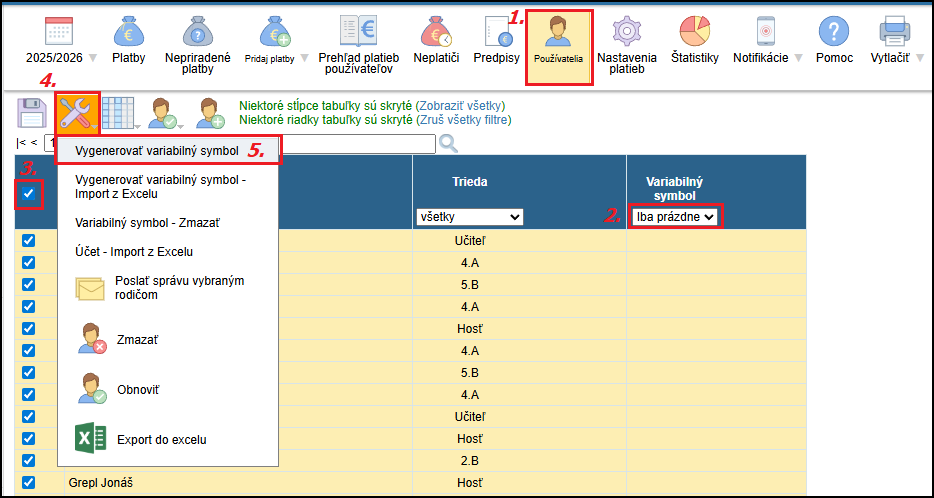The height and width of the screenshot is (498, 934).
Task: Click the wrench tools icon
Action: [x=77, y=112]
